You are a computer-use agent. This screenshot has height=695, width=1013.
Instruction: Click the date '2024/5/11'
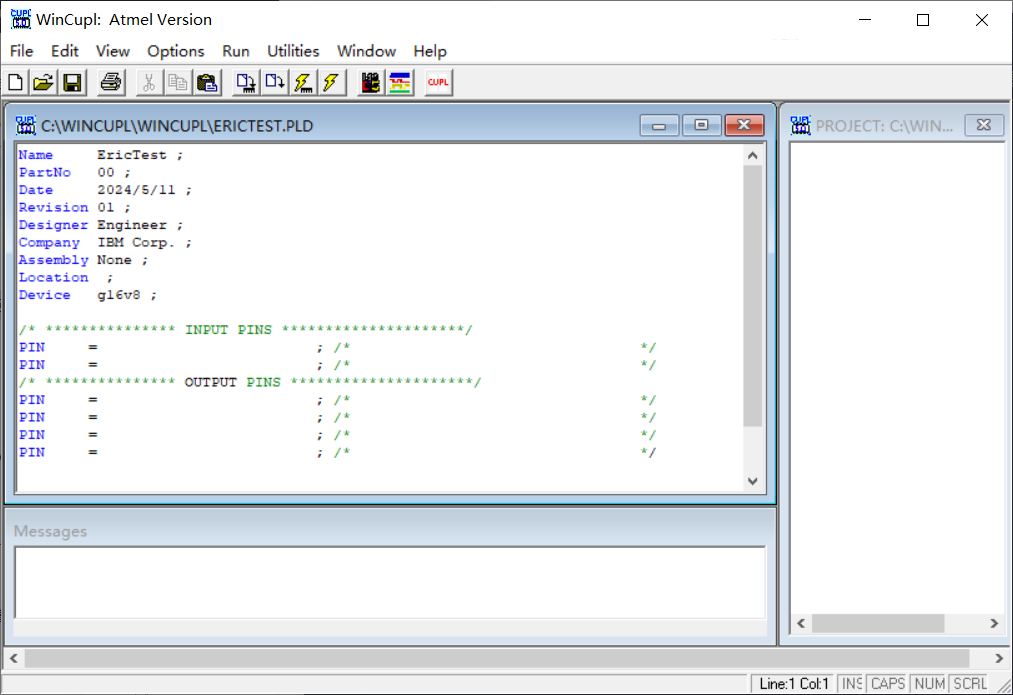pos(136,190)
